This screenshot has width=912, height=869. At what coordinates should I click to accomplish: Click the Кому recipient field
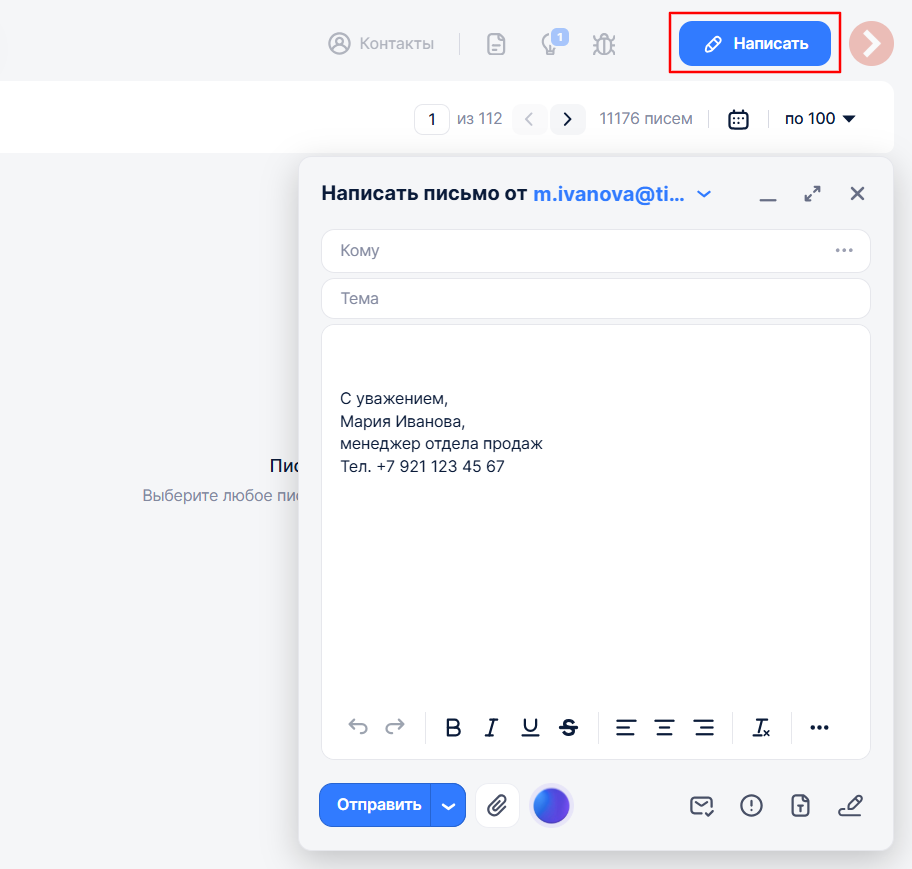tap(580, 251)
